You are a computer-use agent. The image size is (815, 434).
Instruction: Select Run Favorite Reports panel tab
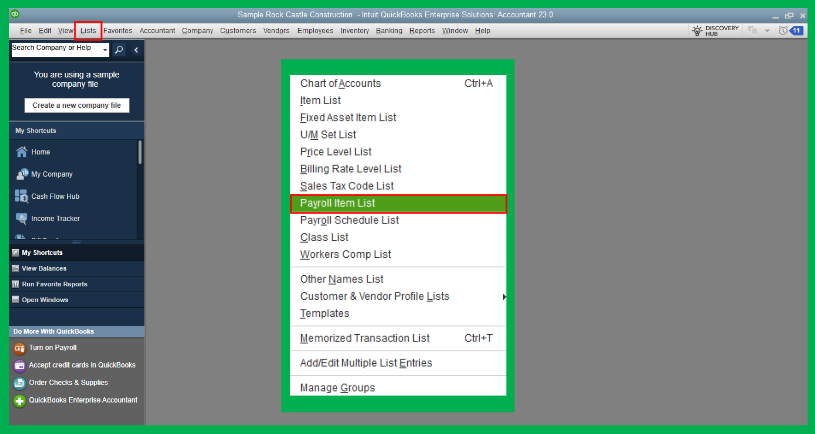pyautogui.click(x=76, y=284)
